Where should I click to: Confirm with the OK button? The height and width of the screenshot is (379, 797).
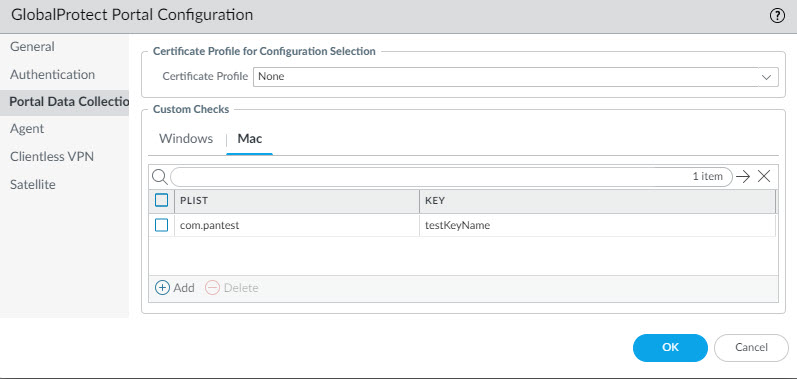pos(670,348)
